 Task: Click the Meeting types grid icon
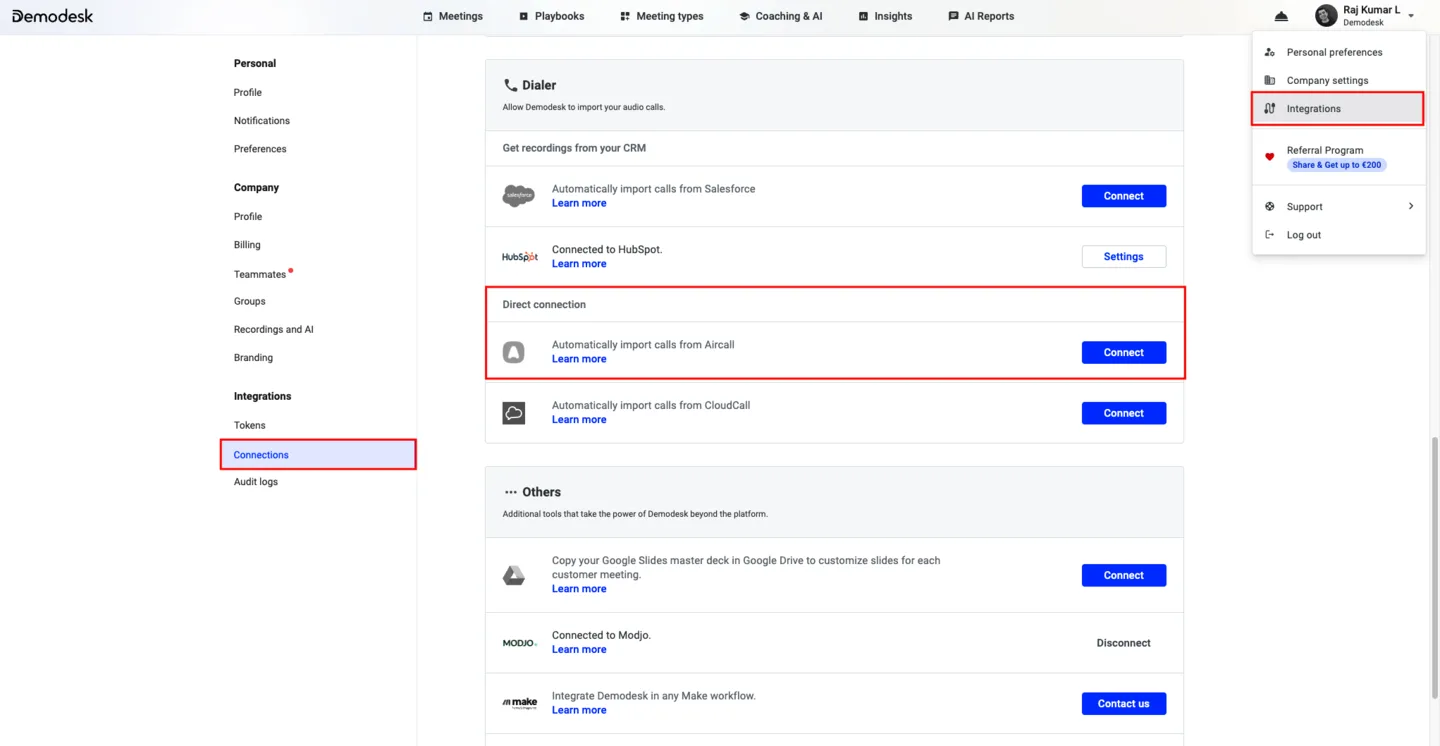coord(625,17)
